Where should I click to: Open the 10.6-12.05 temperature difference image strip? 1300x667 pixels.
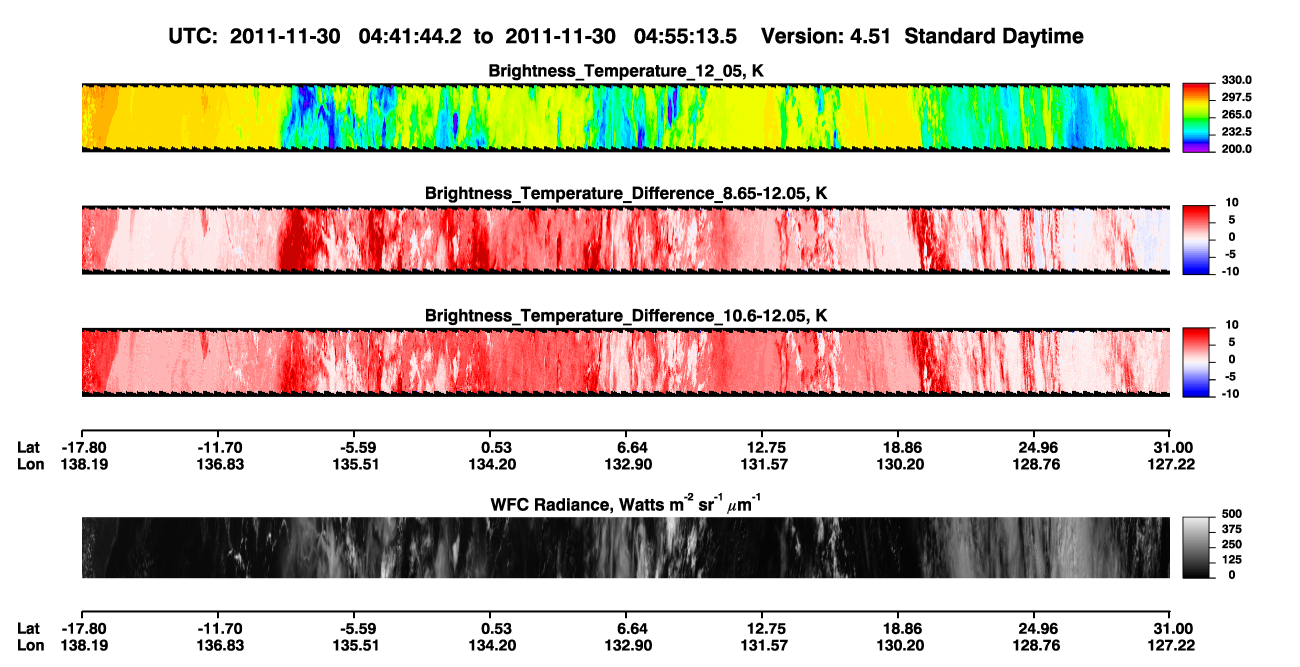(625, 361)
